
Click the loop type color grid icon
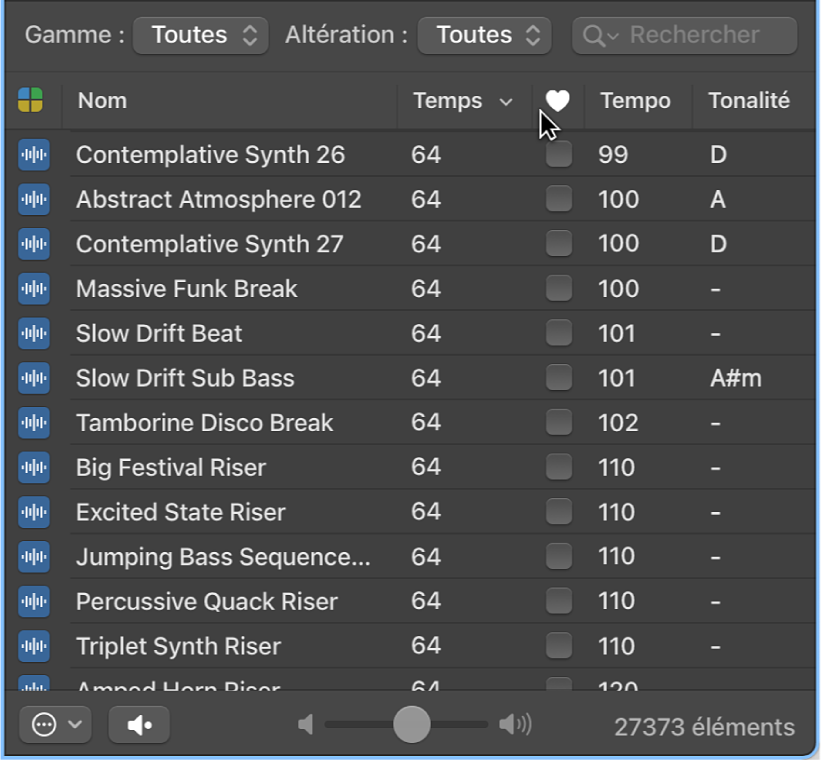pyautogui.click(x=30, y=100)
